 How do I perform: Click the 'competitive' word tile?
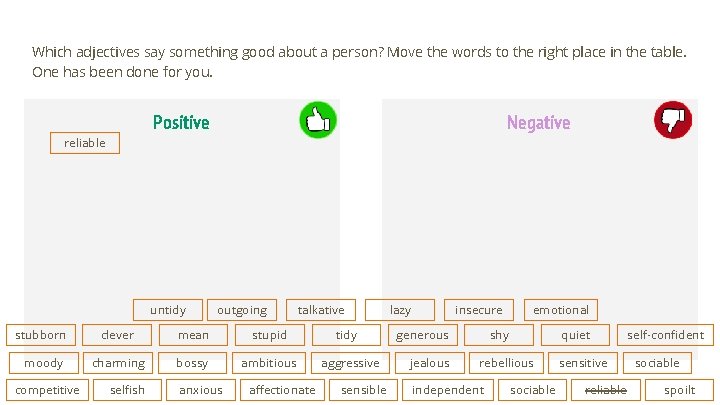[x=47, y=390]
